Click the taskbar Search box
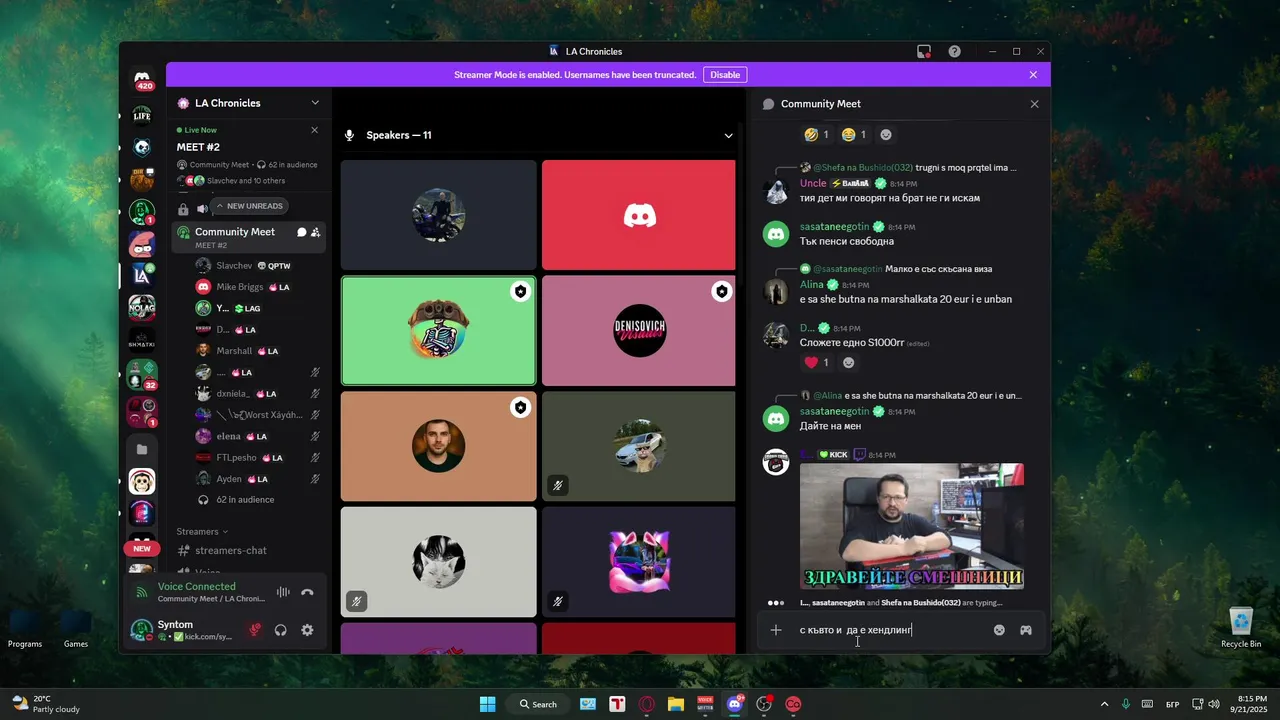Viewport: 1280px width, 720px height. click(x=537, y=704)
